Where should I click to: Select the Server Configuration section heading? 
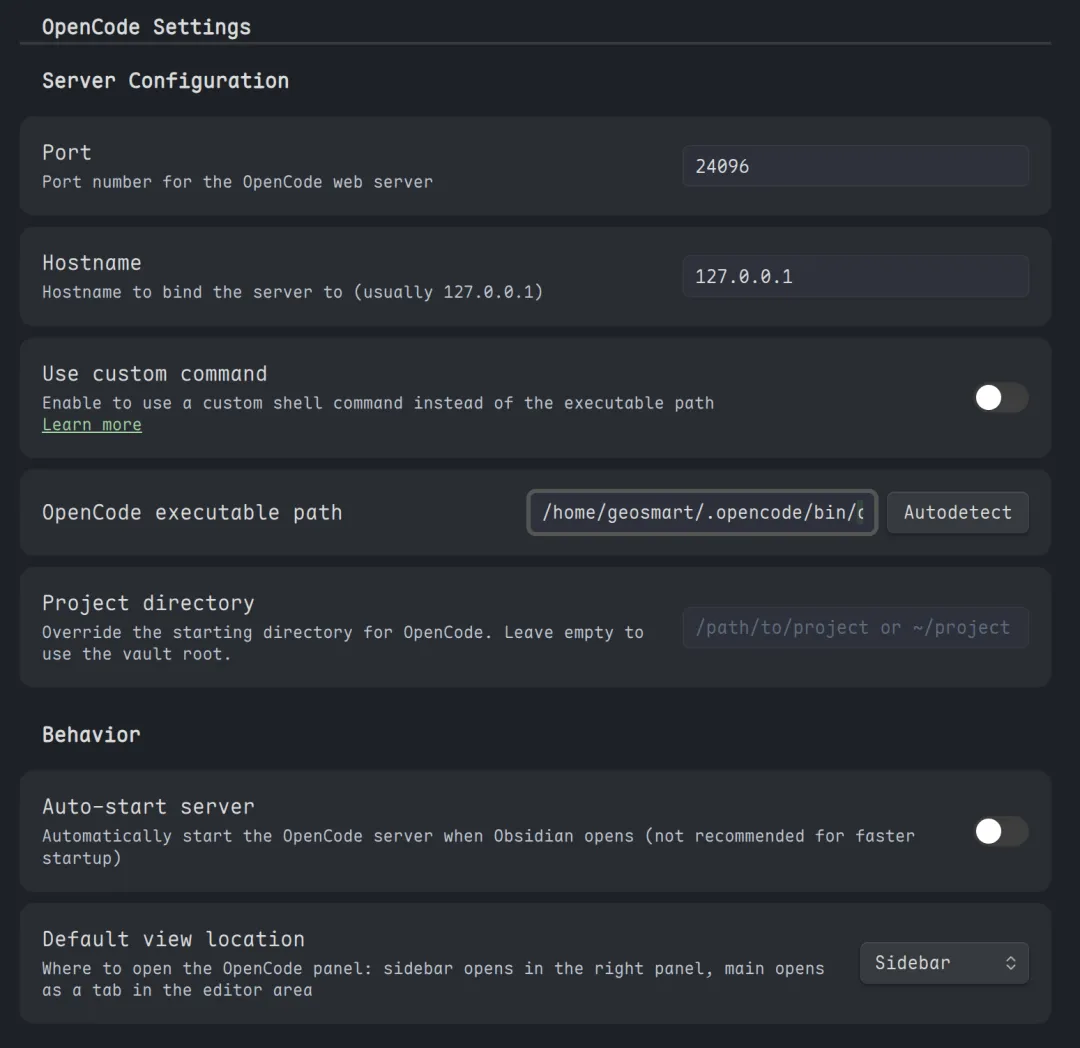tap(165, 81)
